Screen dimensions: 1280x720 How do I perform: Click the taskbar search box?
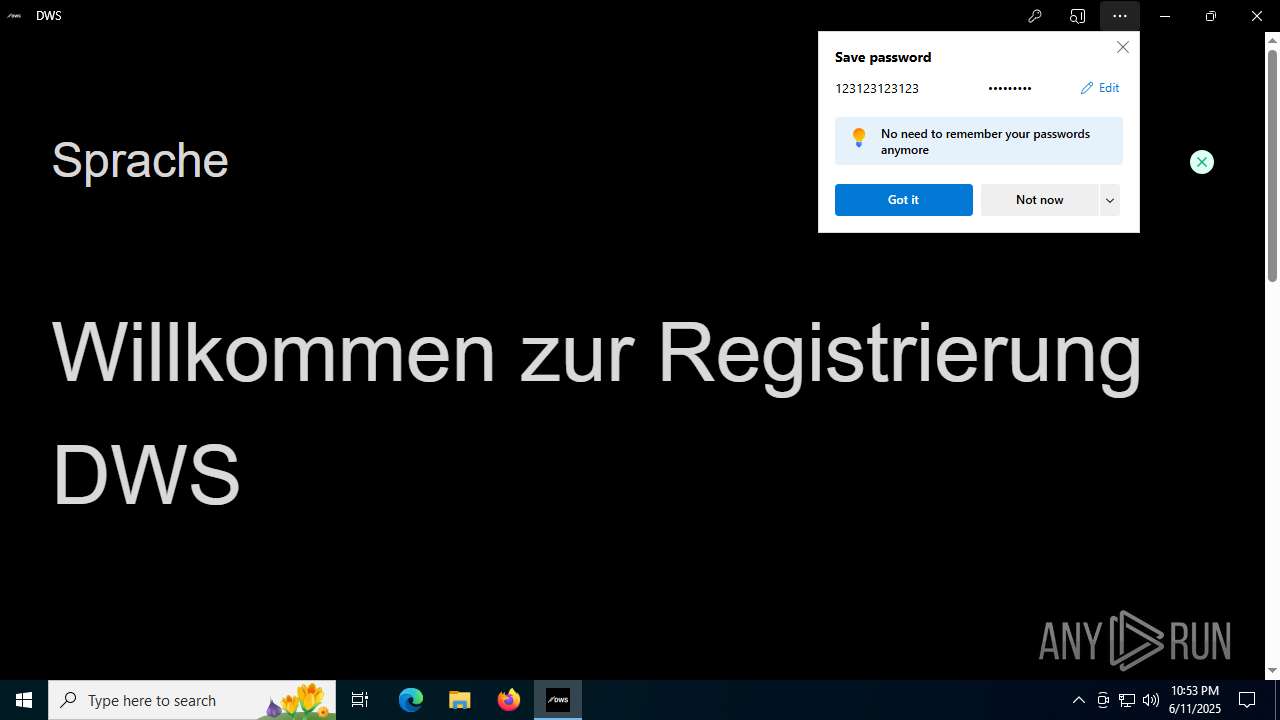(192, 700)
